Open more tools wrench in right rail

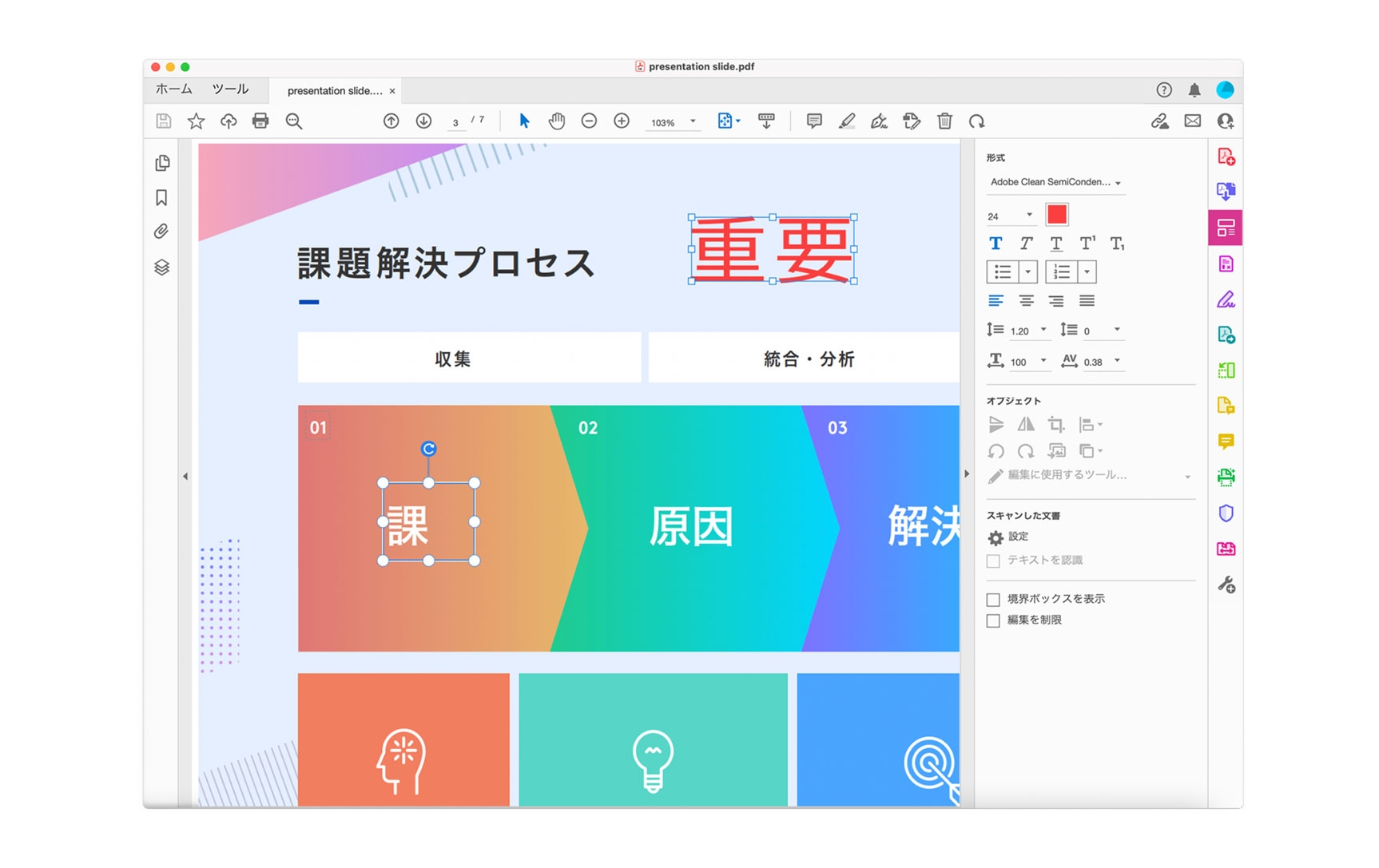1226,585
